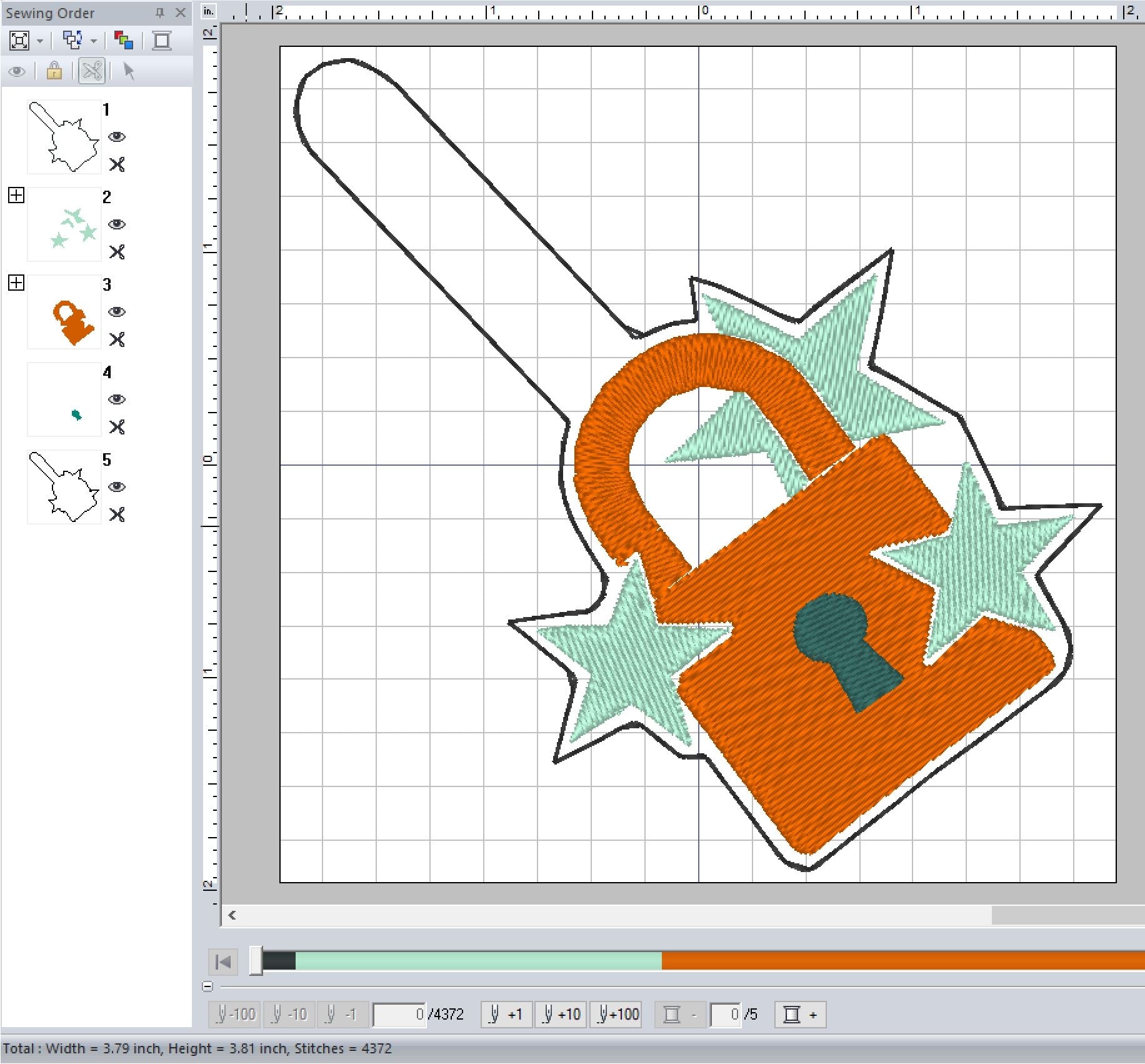Click the padlock icon in panel toolbar
This screenshot has height=1064, width=1145.
coord(54,71)
